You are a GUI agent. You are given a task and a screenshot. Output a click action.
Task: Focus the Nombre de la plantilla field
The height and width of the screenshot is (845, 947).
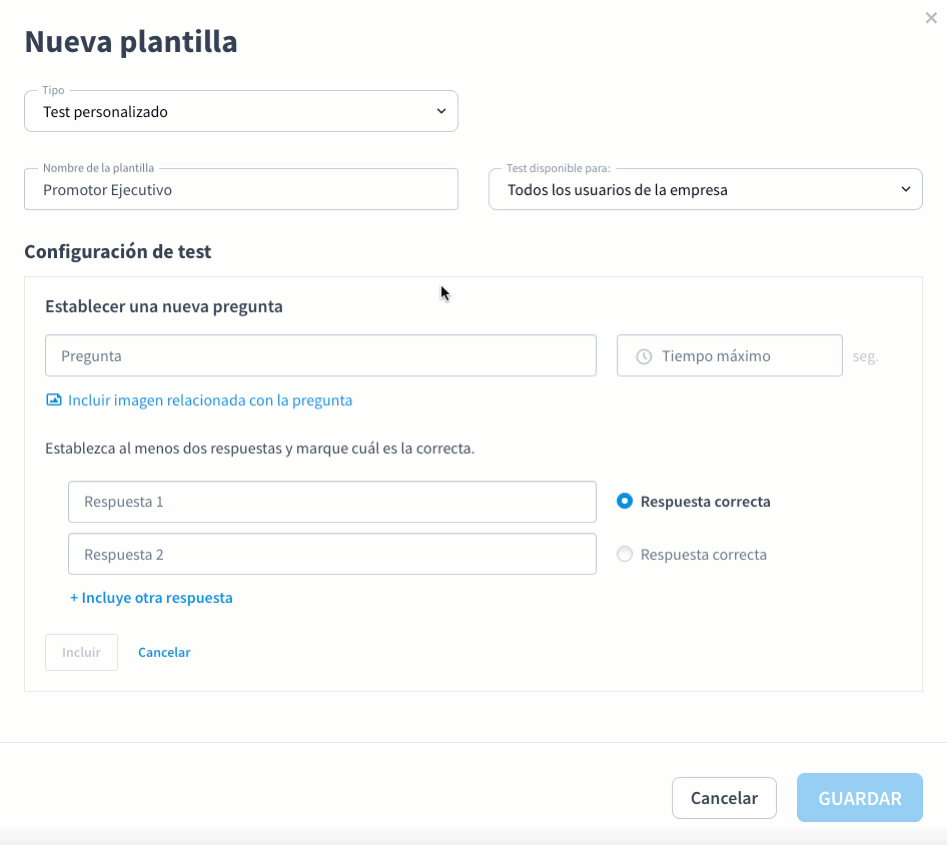240,189
